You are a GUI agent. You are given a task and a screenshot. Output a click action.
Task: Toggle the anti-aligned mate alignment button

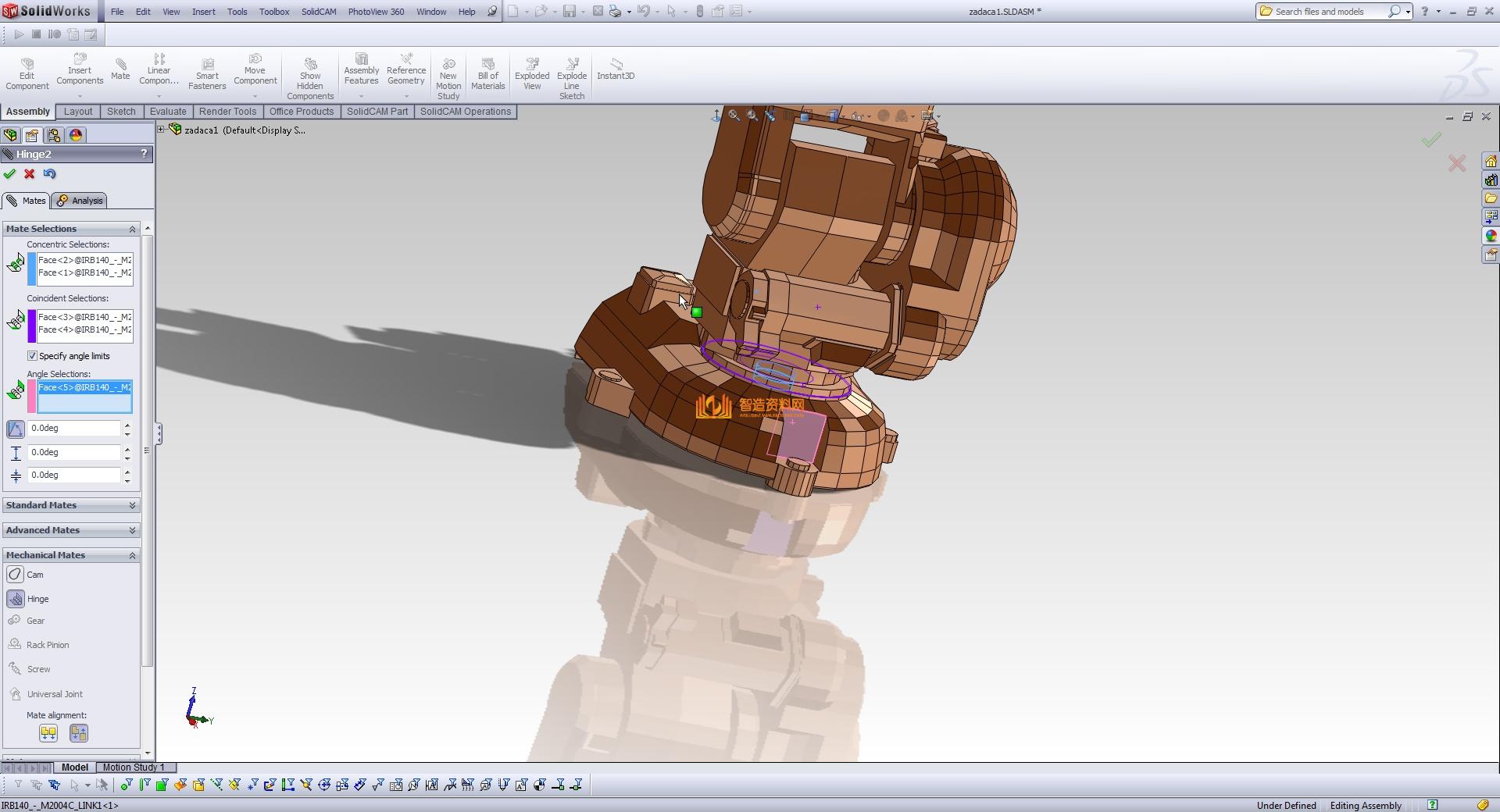(x=79, y=733)
